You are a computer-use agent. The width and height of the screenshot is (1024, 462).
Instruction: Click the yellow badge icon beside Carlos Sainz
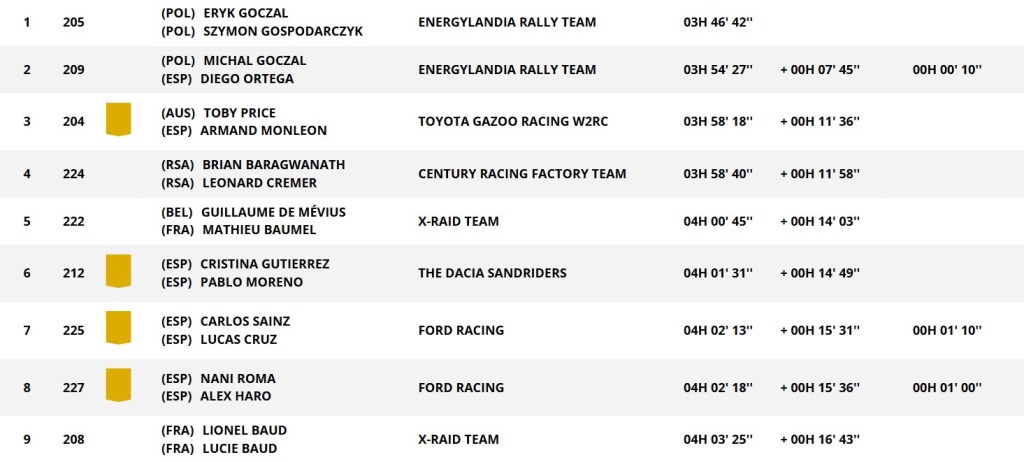pos(119,328)
